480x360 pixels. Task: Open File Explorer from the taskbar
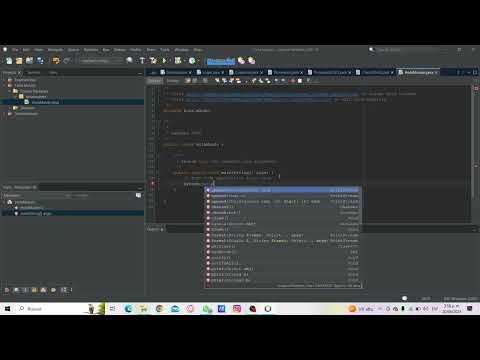click(x=144, y=309)
